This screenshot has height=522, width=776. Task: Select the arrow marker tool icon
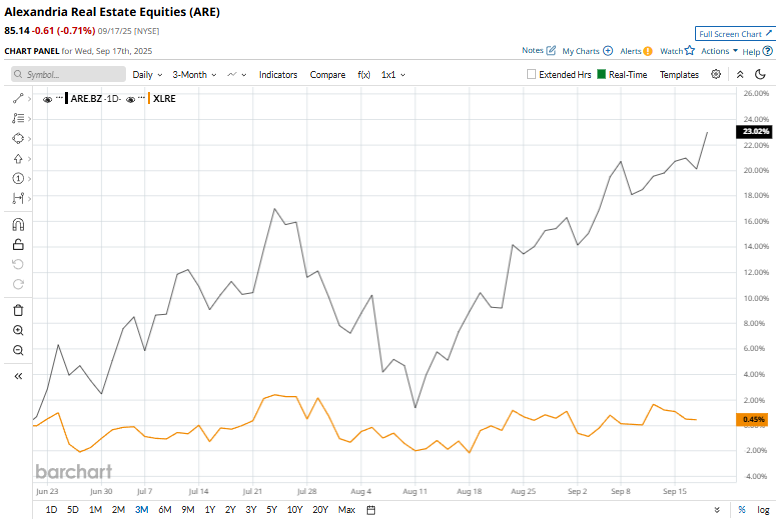pos(18,158)
